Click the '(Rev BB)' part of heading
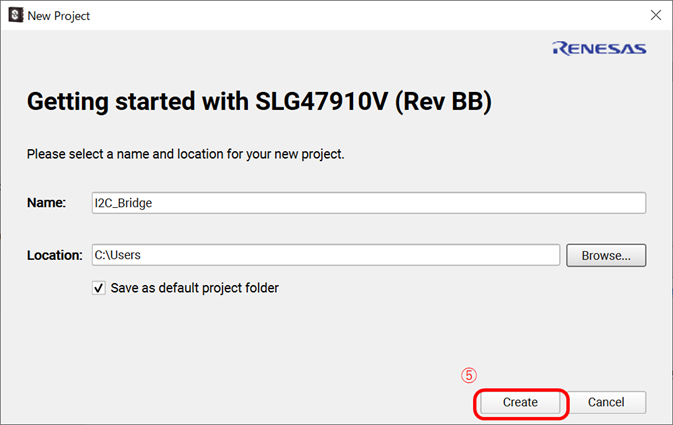This screenshot has width=673, height=425. (446, 102)
